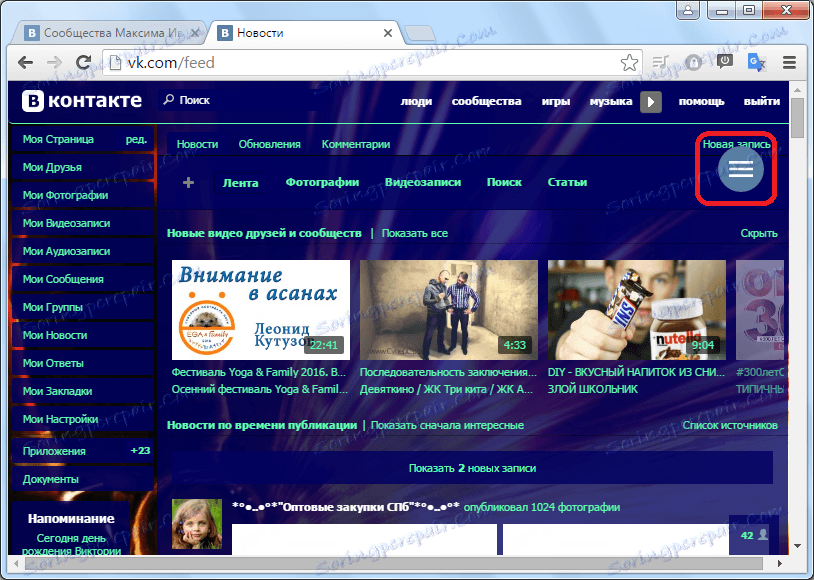814x580 pixels.
Task: Open люди in top menu
Action: click(416, 101)
